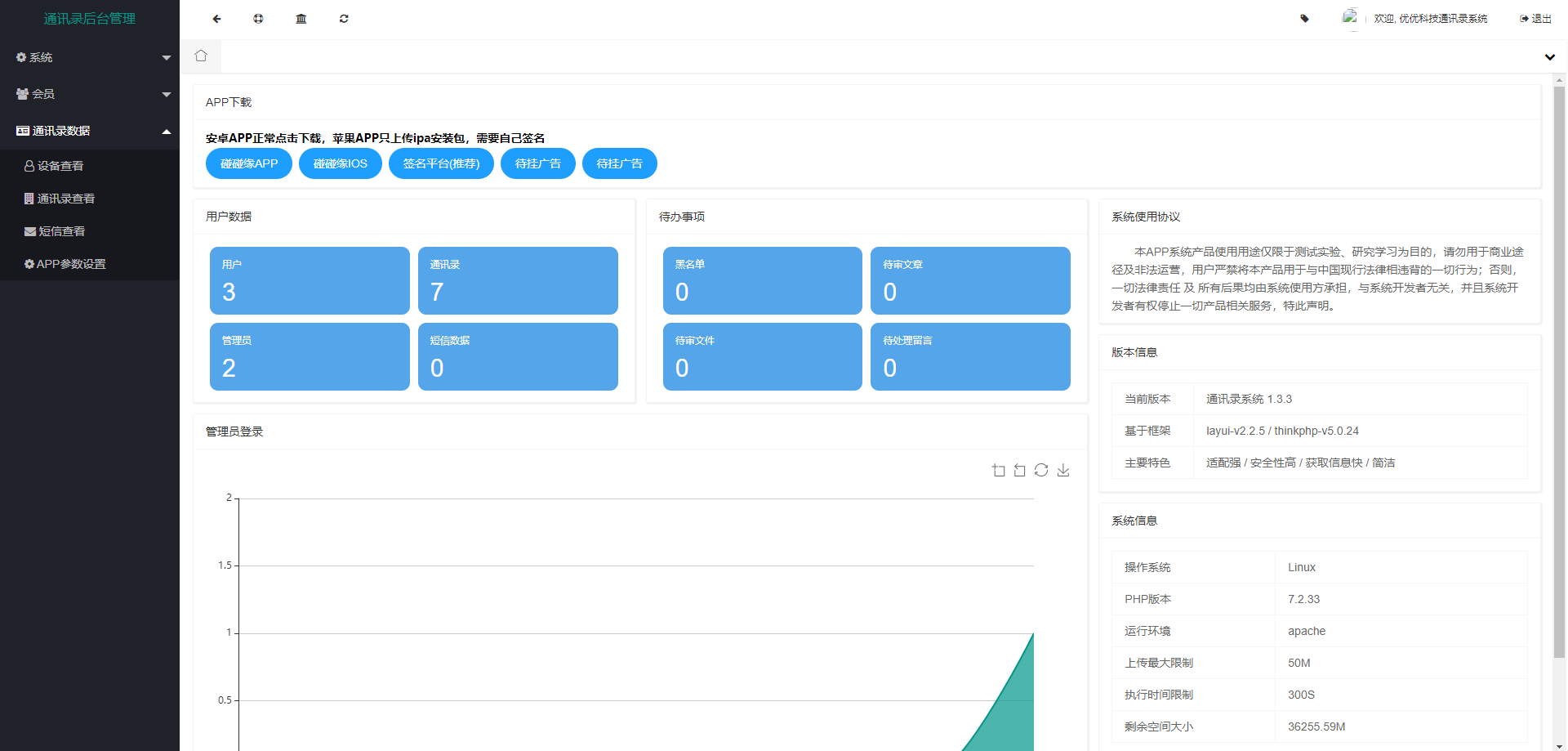This screenshot has width=1568, height=751.
Task: Click 退出 to log out
Action: (1535, 18)
